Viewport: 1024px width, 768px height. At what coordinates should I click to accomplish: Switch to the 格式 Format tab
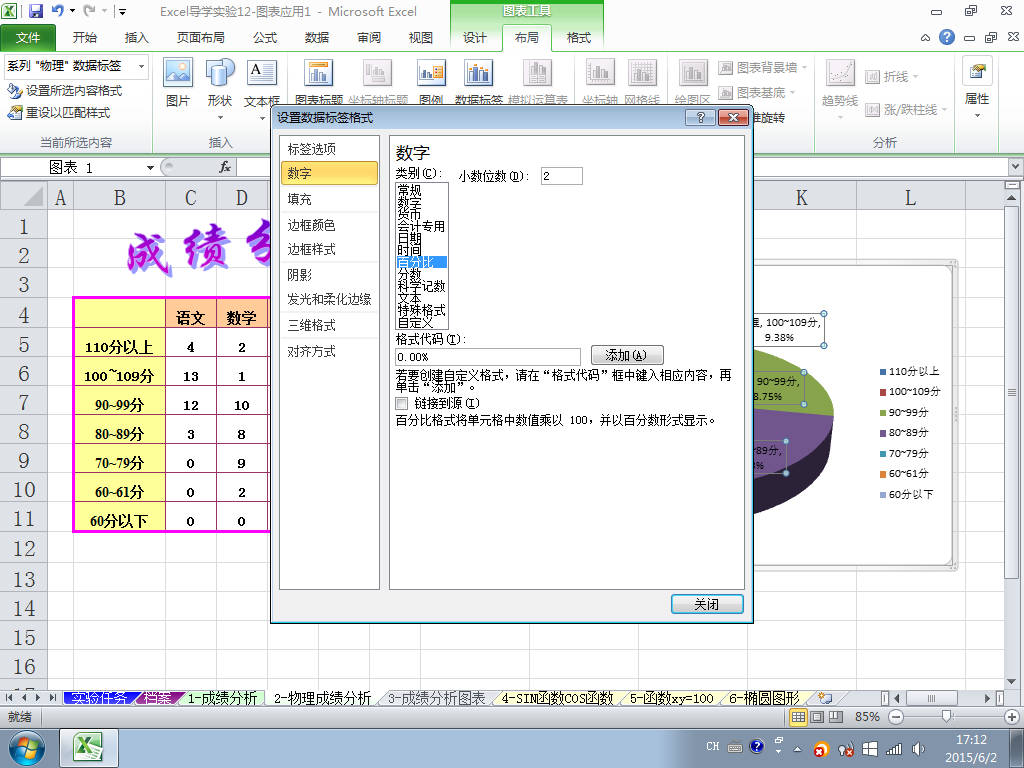[579, 38]
